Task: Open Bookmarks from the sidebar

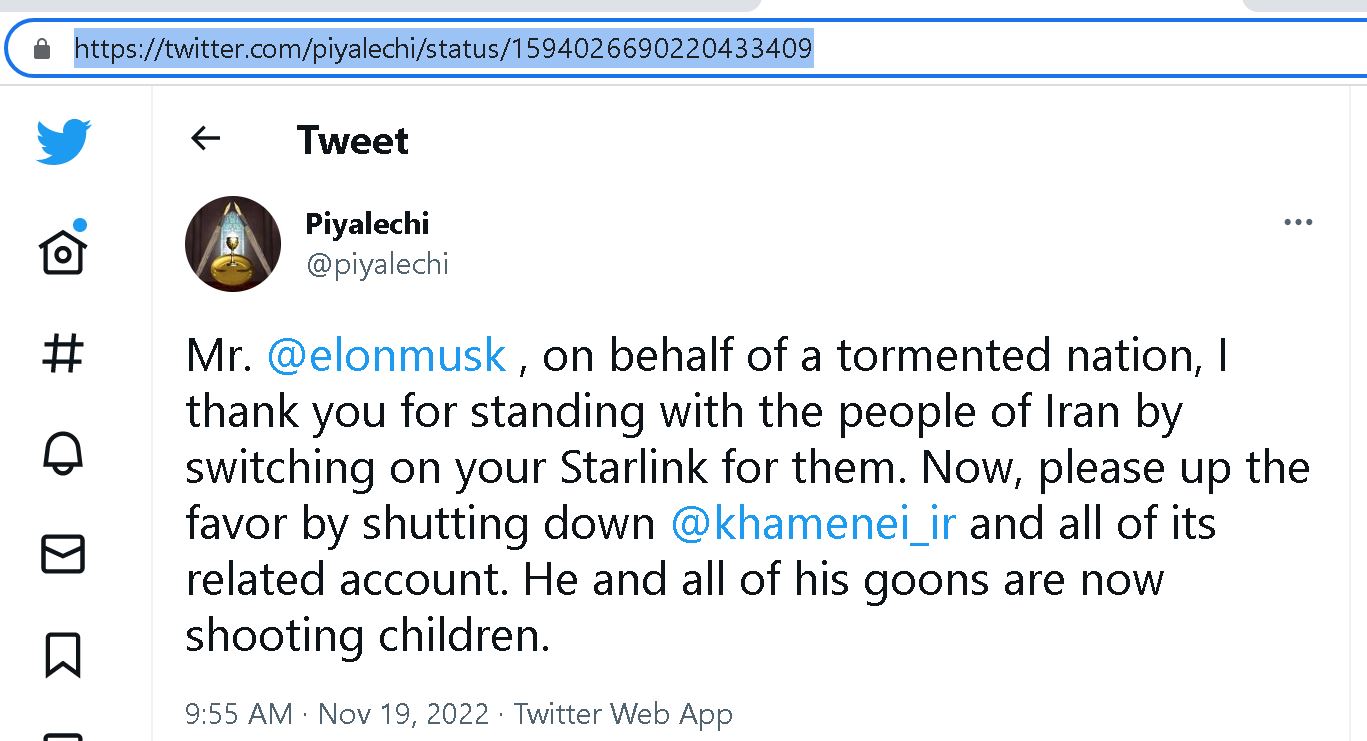Action: 63,655
